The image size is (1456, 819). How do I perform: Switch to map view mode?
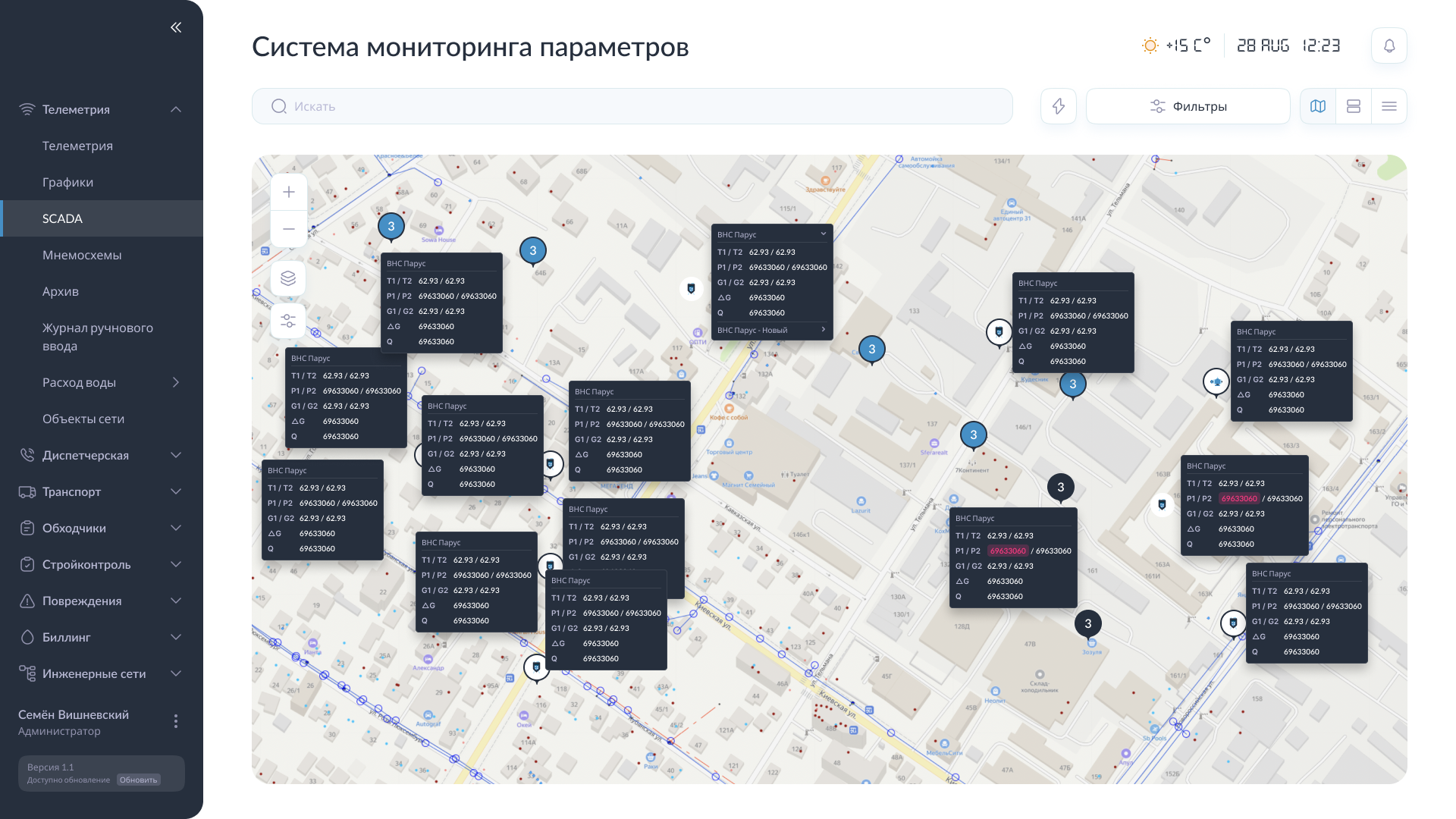click(1318, 106)
